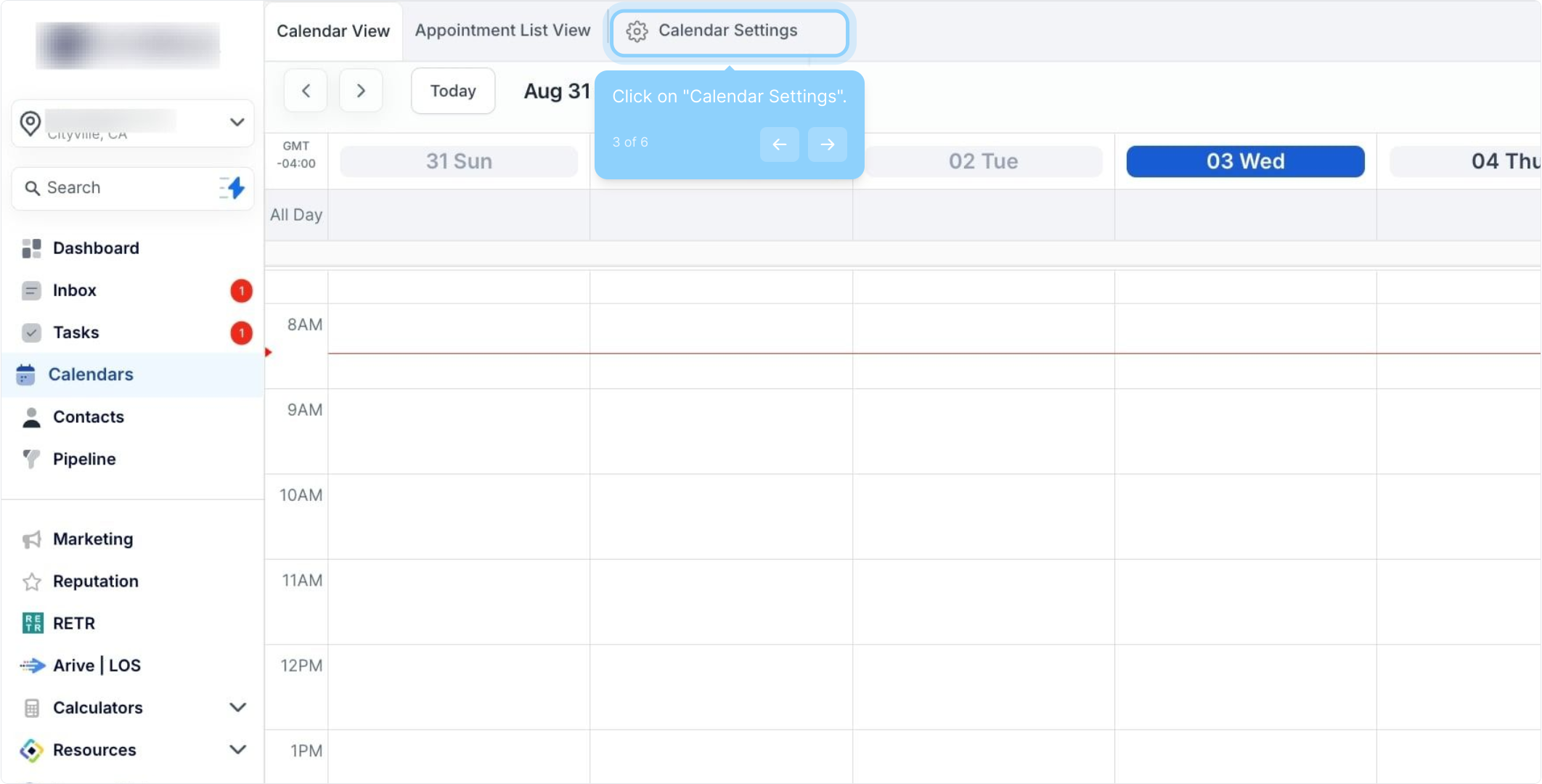Switch to Appointment List View tab
This screenshot has width=1542, height=784.
[x=502, y=30]
